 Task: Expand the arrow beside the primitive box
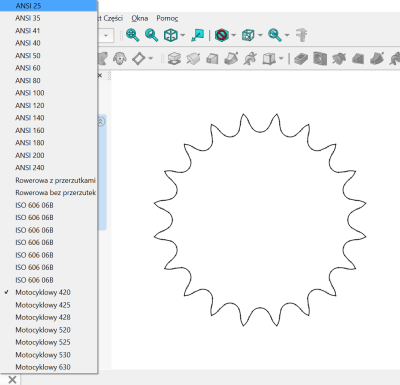281,59
